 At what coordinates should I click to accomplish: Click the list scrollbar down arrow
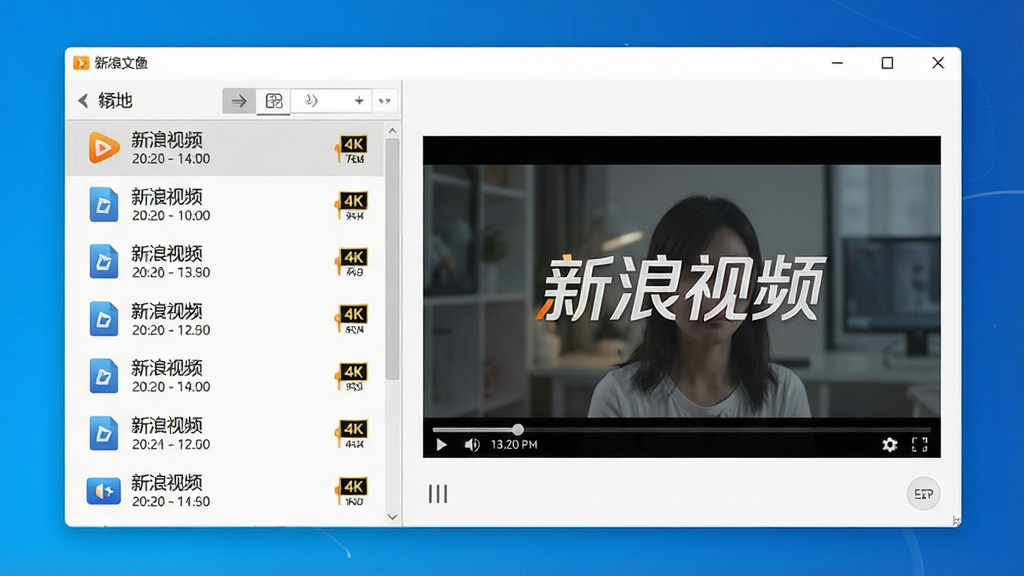coord(392,517)
